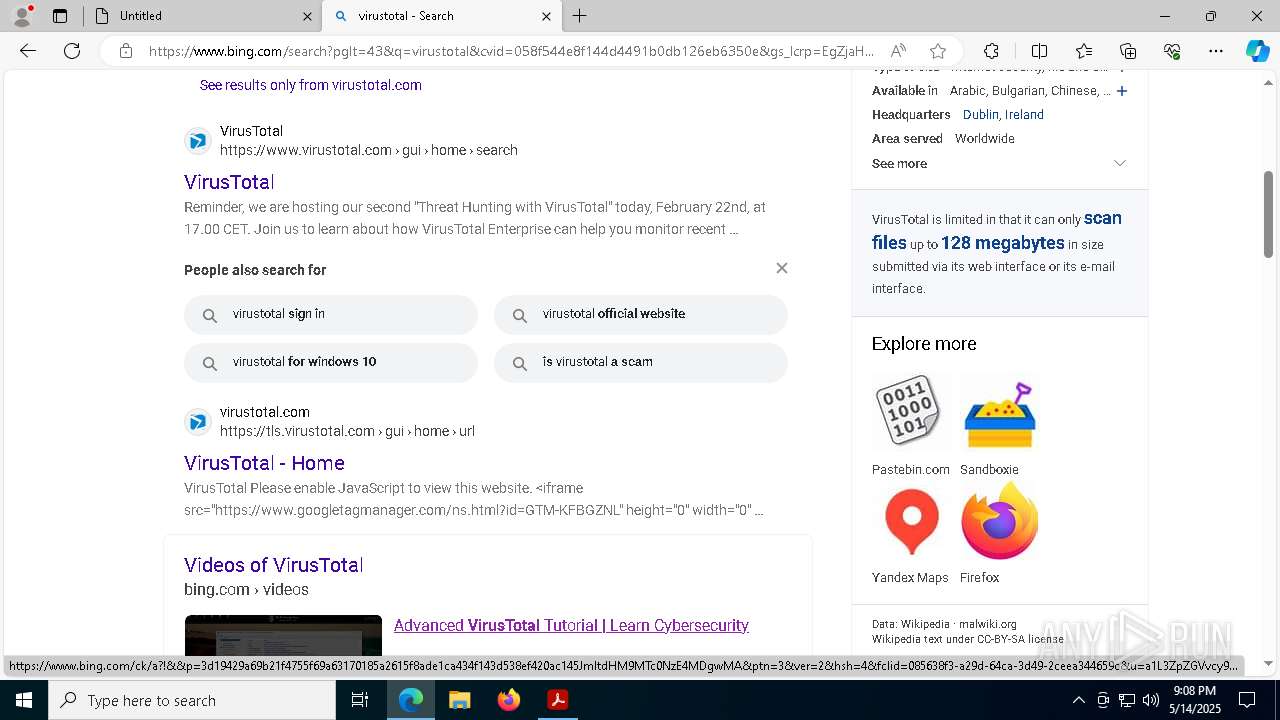Open Adobe Acrobat from taskbar
This screenshot has height=720, width=1280.
(558, 700)
